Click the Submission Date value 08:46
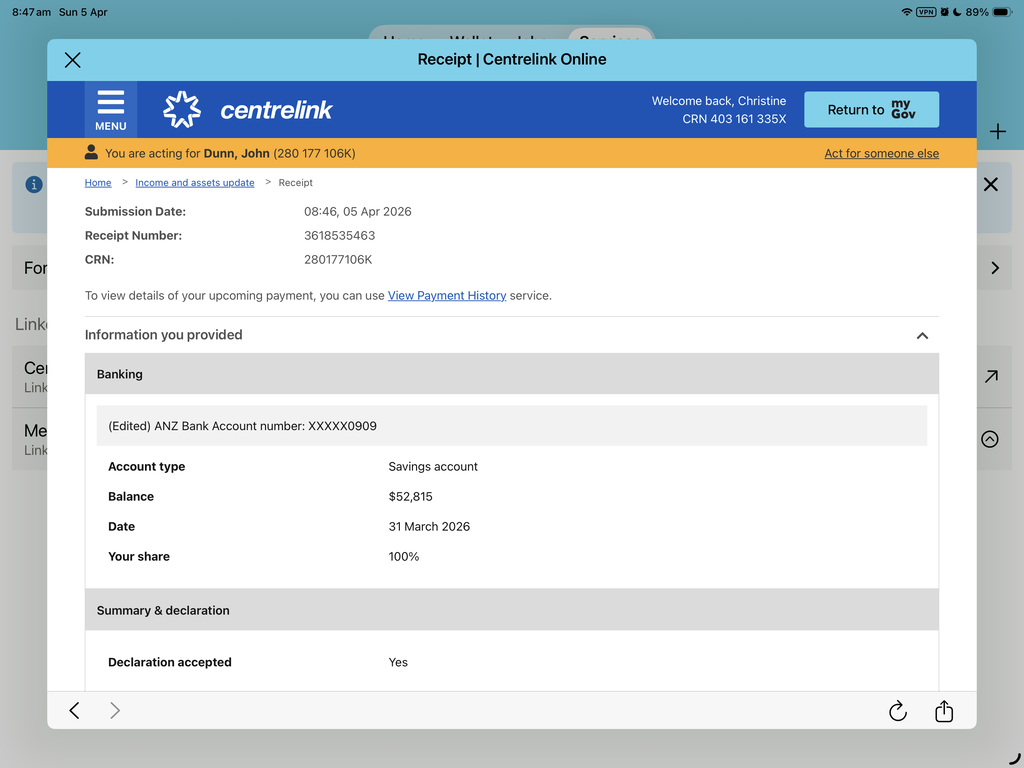 coord(357,212)
